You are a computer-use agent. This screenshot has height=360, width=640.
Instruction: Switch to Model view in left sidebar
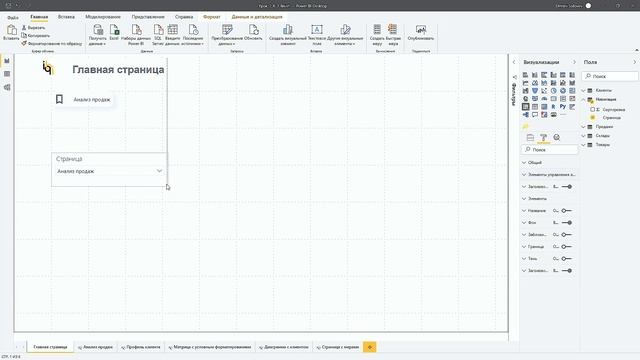7,87
